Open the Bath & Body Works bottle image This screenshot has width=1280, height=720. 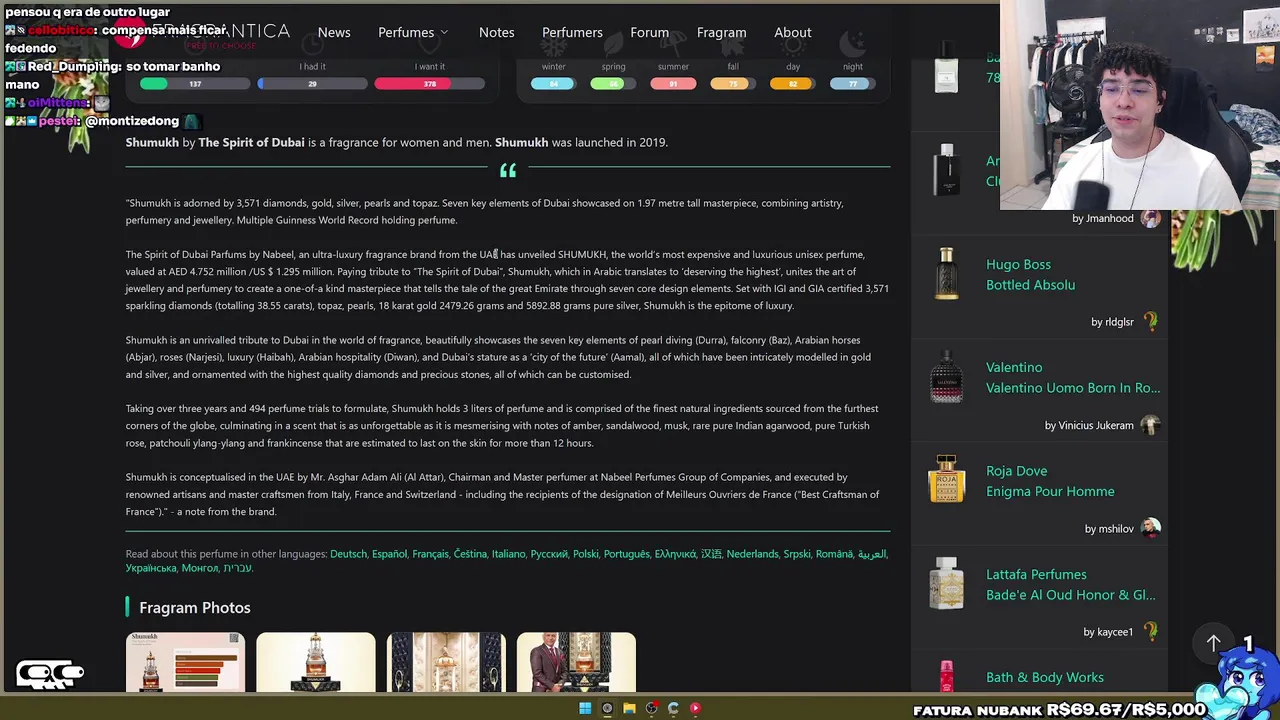(x=946, y=676)
